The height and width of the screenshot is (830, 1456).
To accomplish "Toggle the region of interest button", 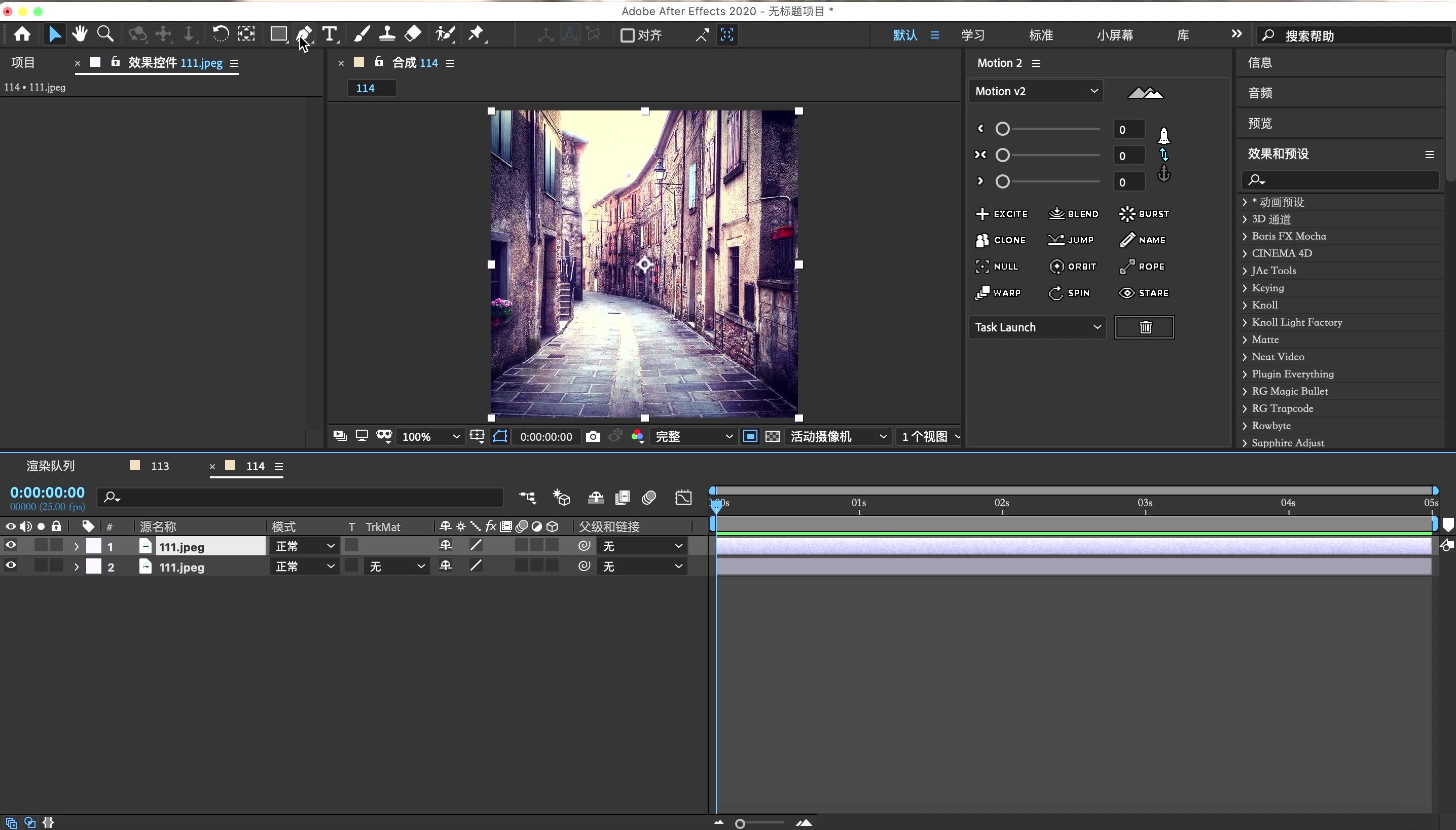I will pyautogui.click(x=750, y=437).
